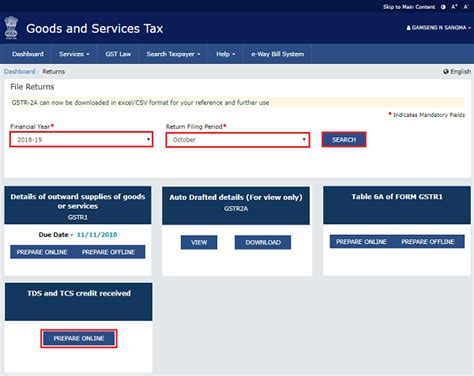The image size is (474, 376).
Task: Click the SEARCH button
Action: pyautogui.click(x=344, y=140)
